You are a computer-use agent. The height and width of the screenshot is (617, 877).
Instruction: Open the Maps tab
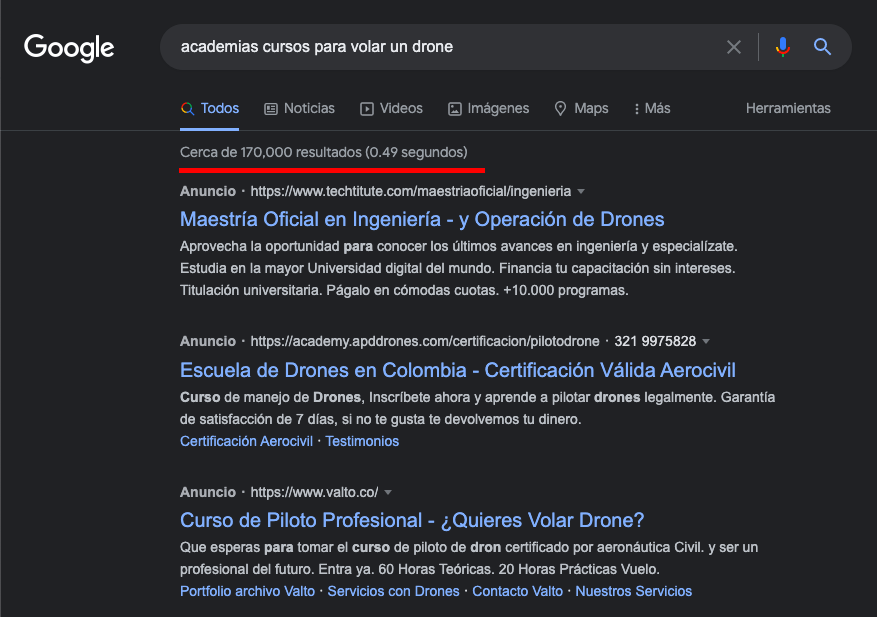click(x=581, y=109)
